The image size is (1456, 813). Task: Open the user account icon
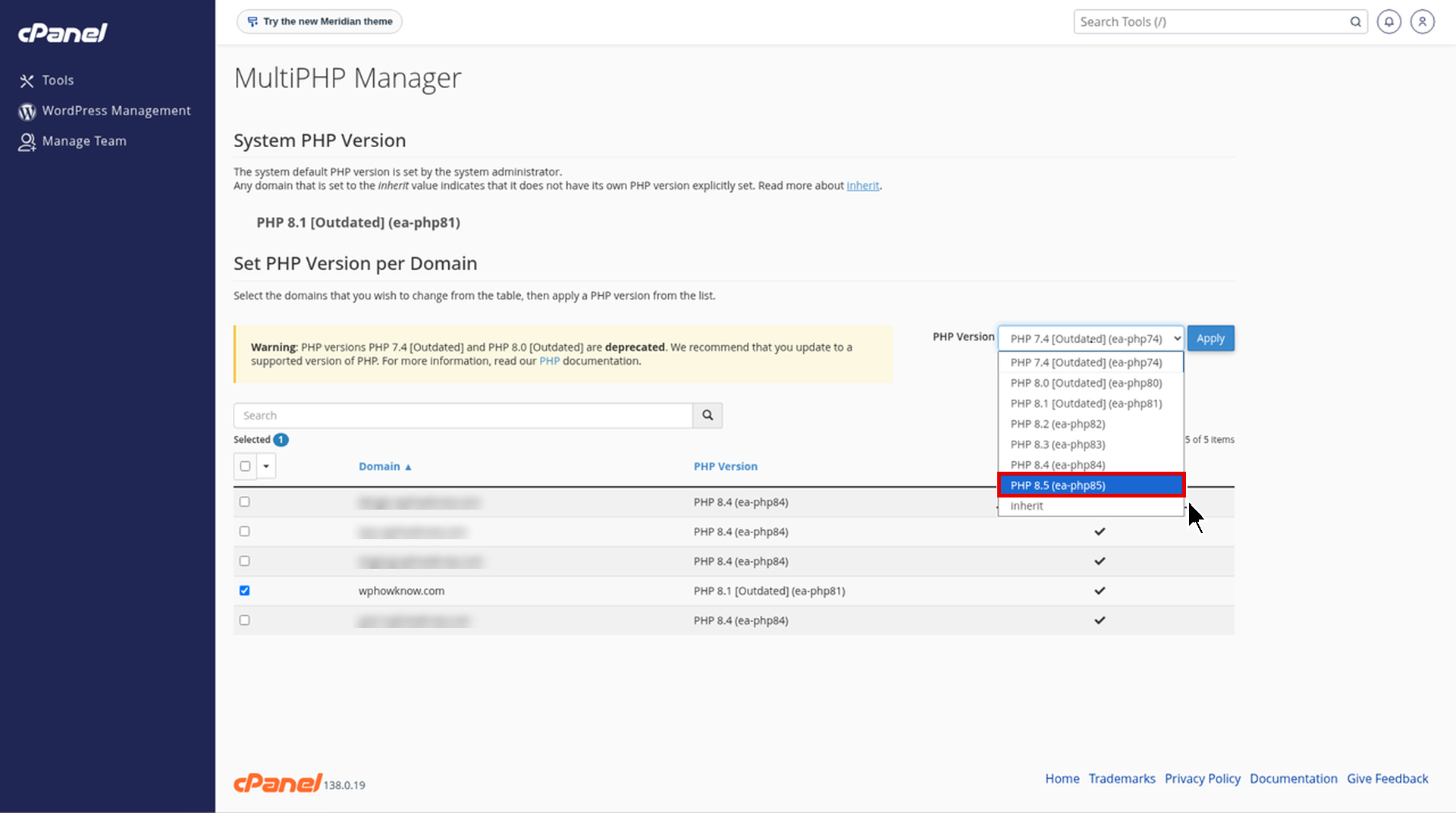(x=1422, y=22)
